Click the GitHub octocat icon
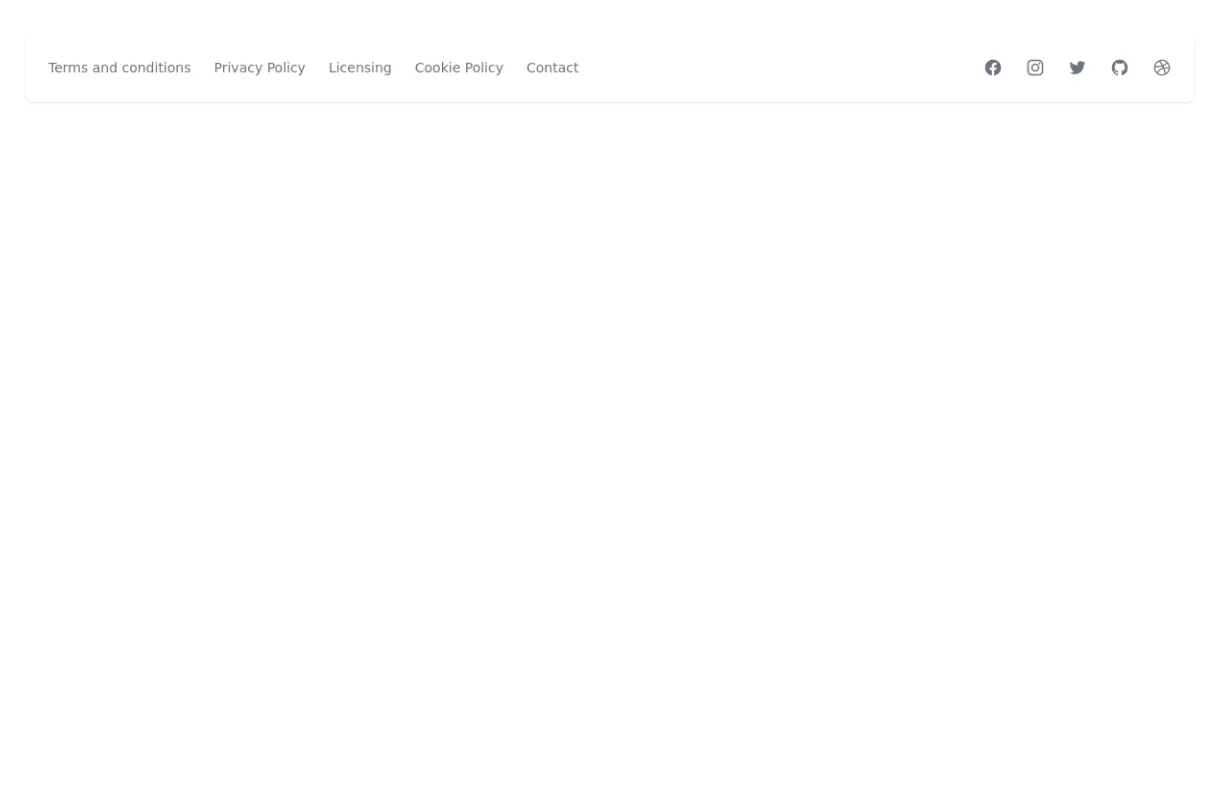The image size is (1220, 788). click(1119, 67)
